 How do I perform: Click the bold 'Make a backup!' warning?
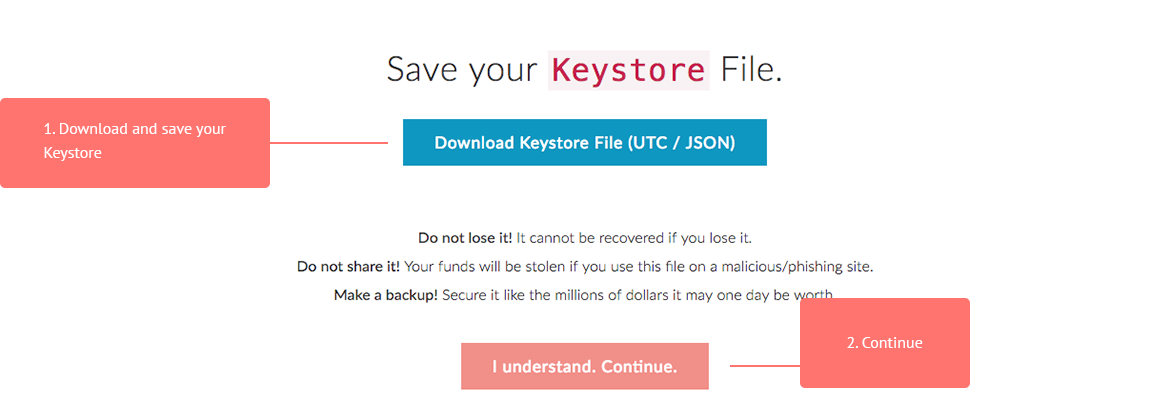pos(385,296)
